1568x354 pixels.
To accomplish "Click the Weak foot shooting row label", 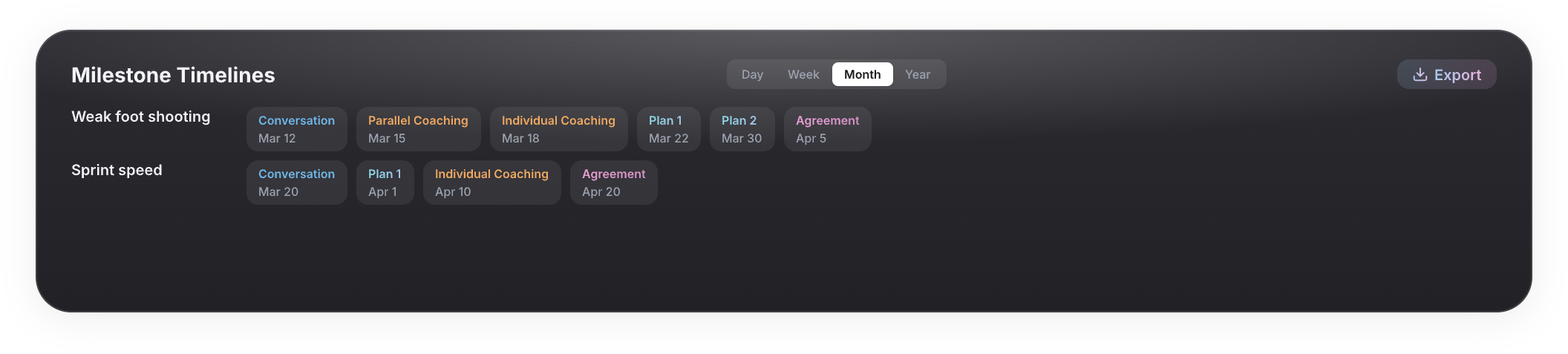I will pyautogui.click(x=141, y=117).
